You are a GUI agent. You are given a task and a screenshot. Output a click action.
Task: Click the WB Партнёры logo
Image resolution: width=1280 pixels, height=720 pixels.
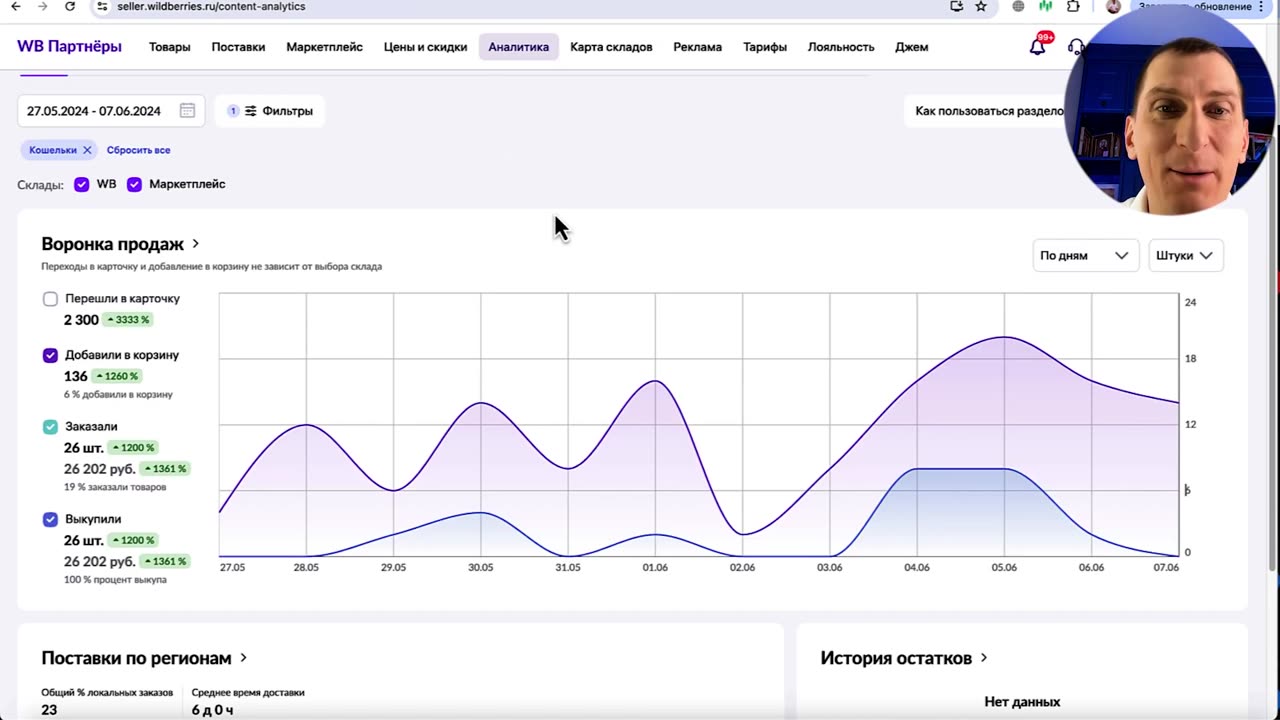point(69,47)
